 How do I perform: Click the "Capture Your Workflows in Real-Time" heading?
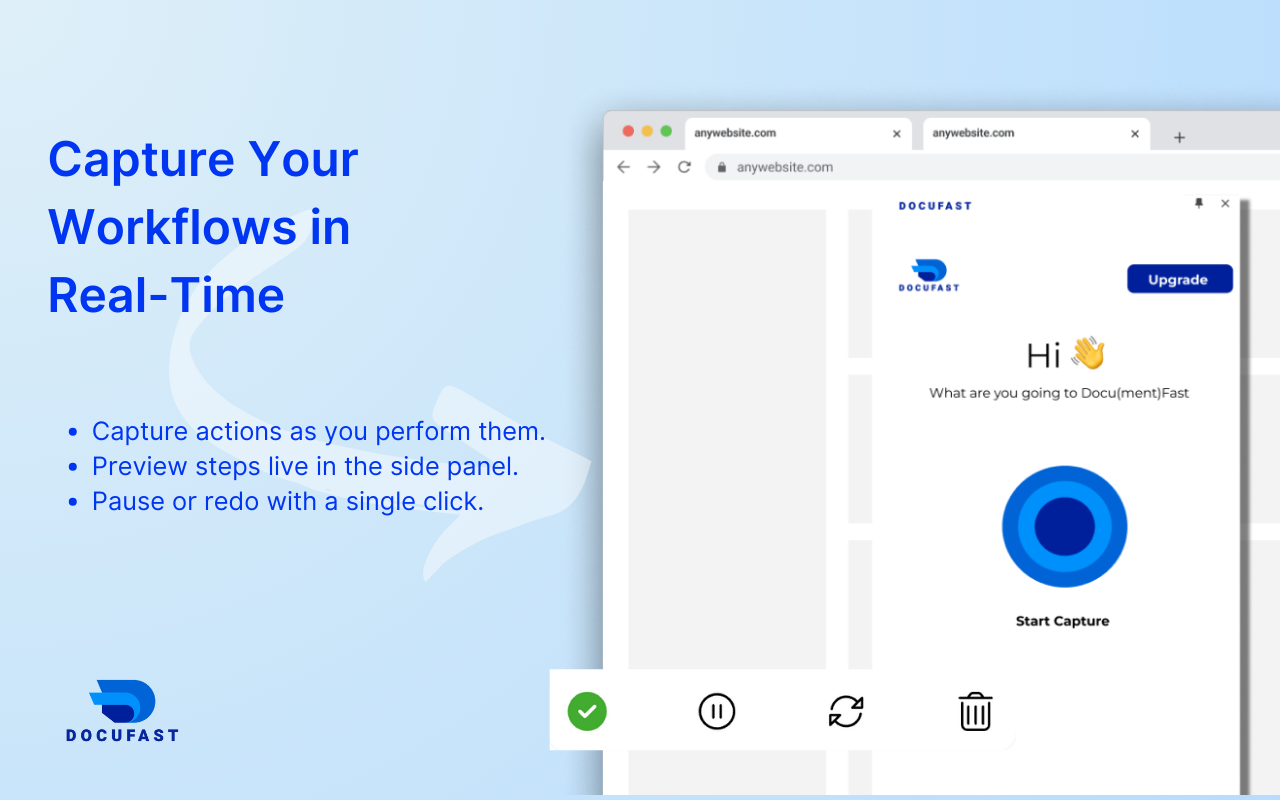pyautogui.click(x=203, y=227)
